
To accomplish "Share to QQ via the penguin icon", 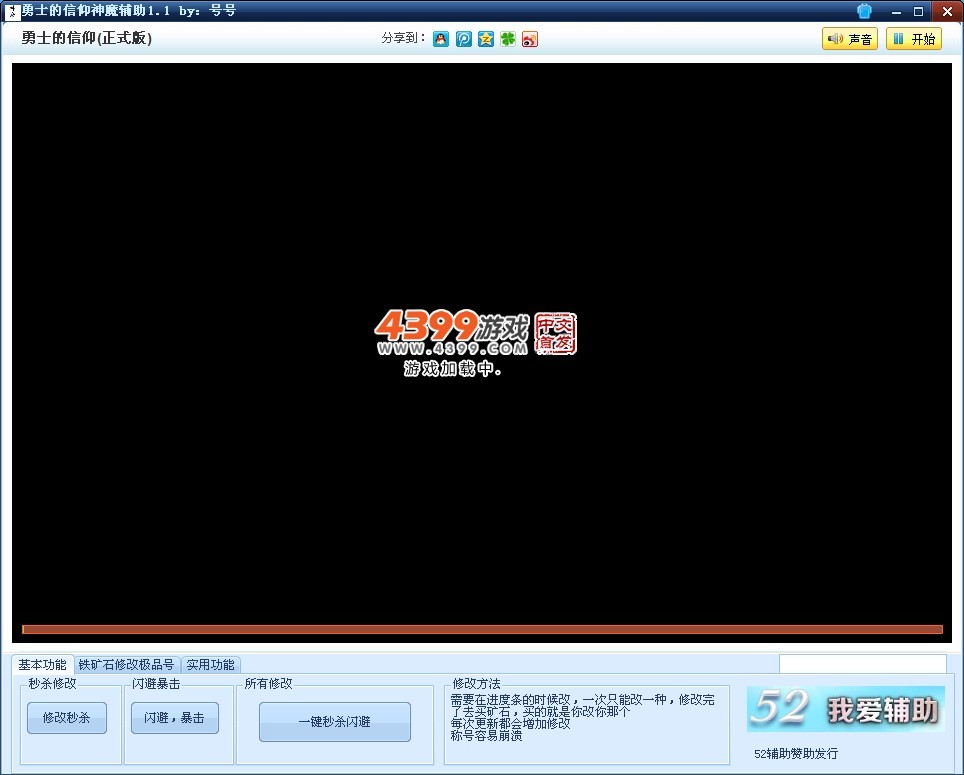I will pos(441,39).
